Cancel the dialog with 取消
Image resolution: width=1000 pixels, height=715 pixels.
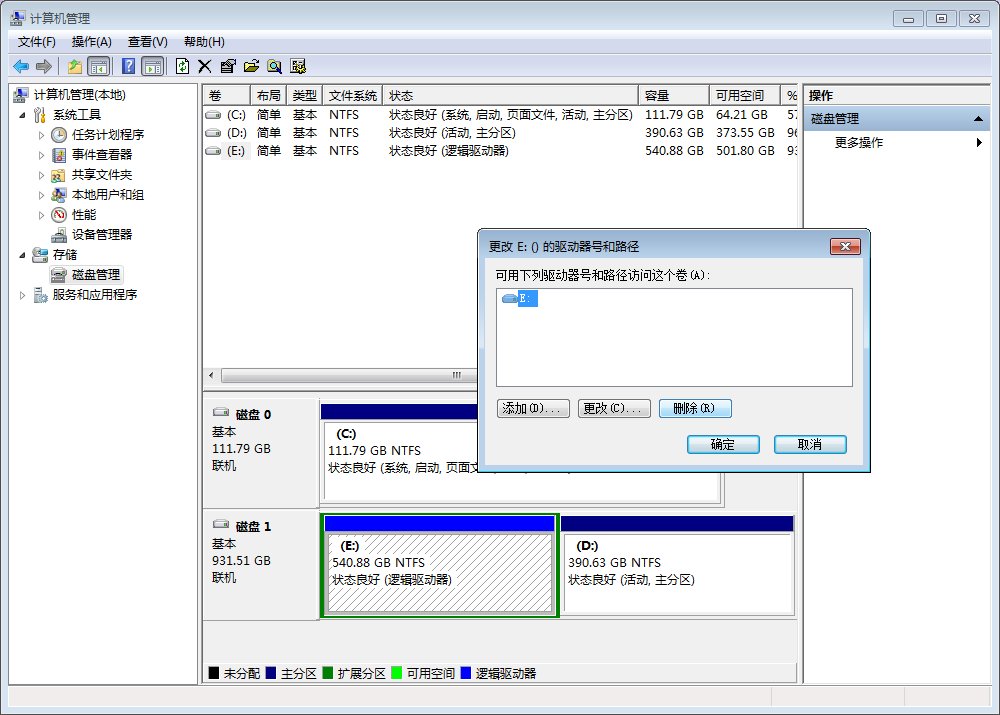[810, 445]
